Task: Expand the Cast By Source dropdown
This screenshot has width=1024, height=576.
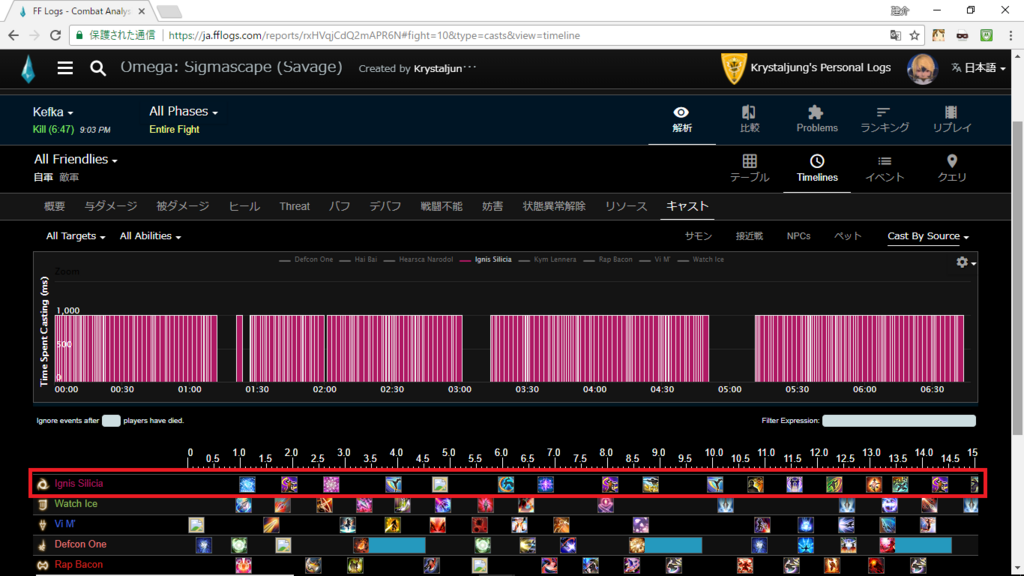Action: [928, 236]
